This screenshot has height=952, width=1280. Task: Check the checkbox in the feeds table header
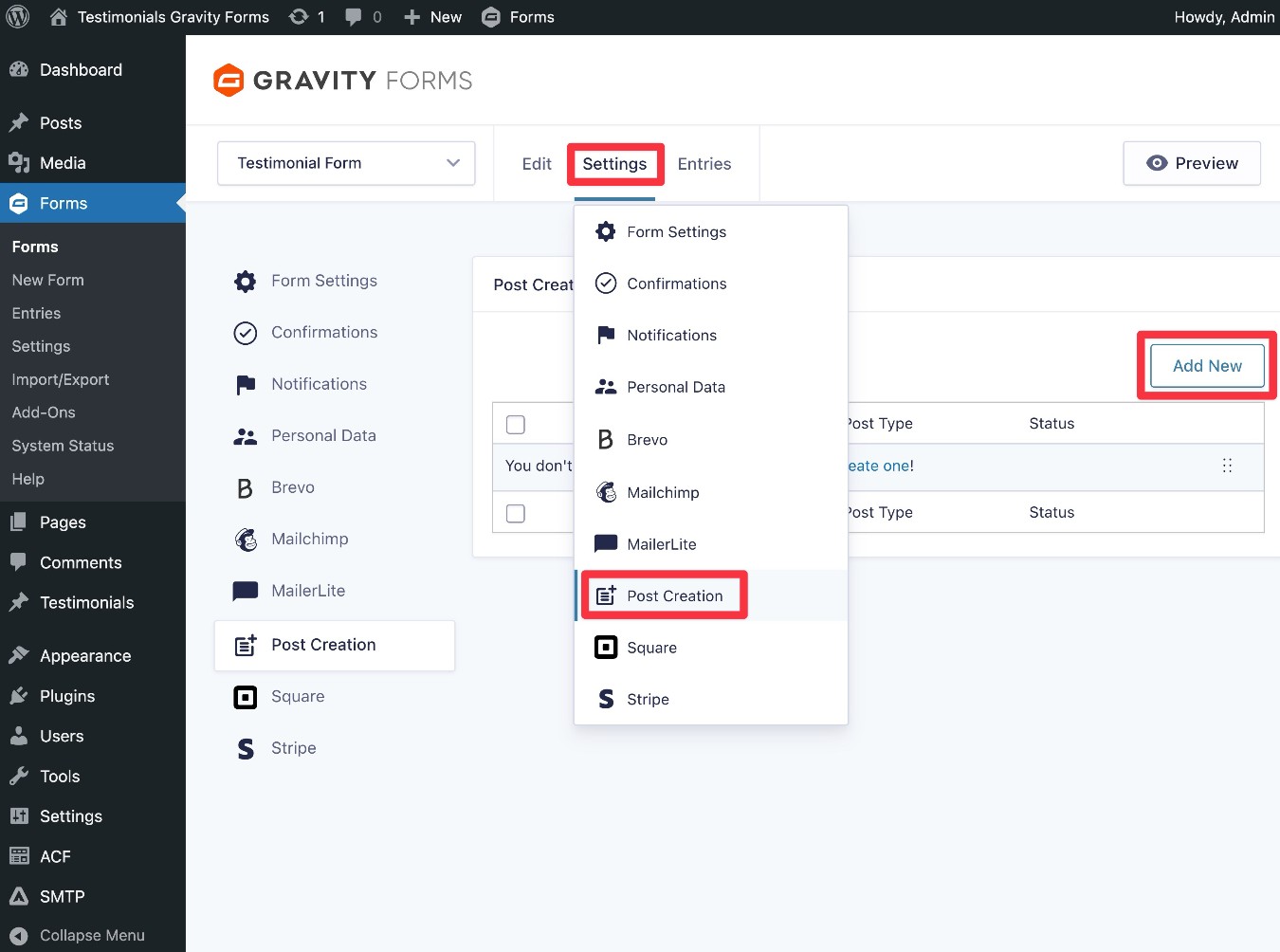[x=515, y=424]
